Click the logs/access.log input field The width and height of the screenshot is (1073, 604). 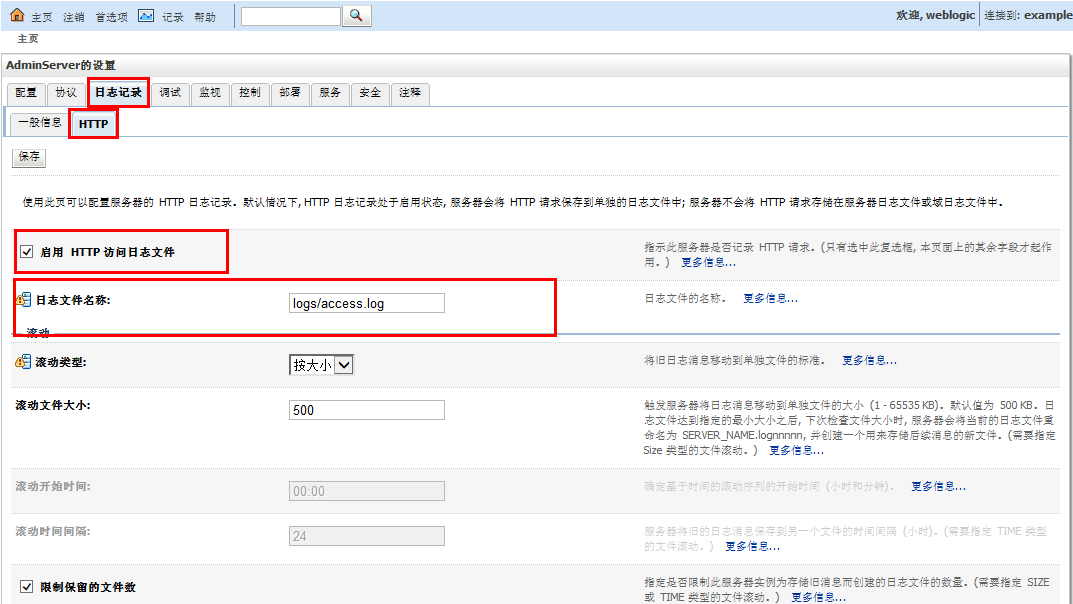pyautogui.click(x=363, y=302)
